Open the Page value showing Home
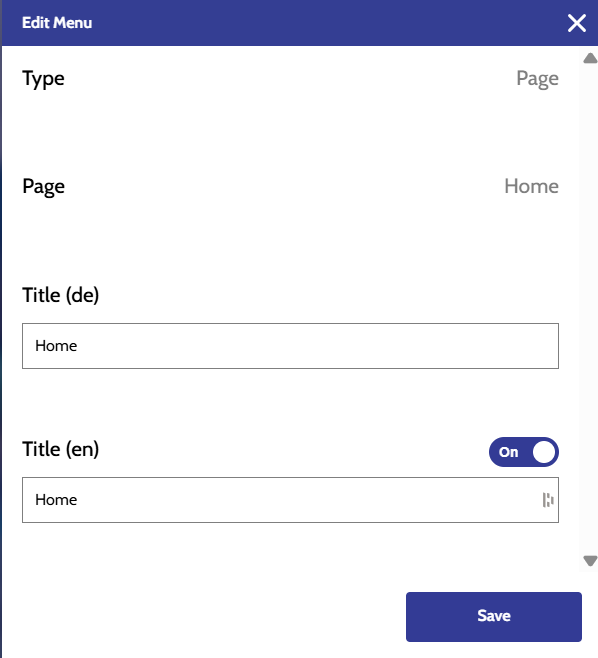Image resolution: width=598 pixels, height=658 pixels. click(531, 186)
